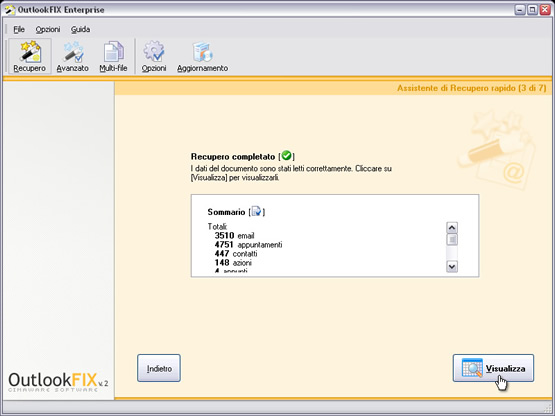Viewport: 555px width, 416px height.
Task: Select the '148 azioni' summary line
Action: (x=233, y=263)
